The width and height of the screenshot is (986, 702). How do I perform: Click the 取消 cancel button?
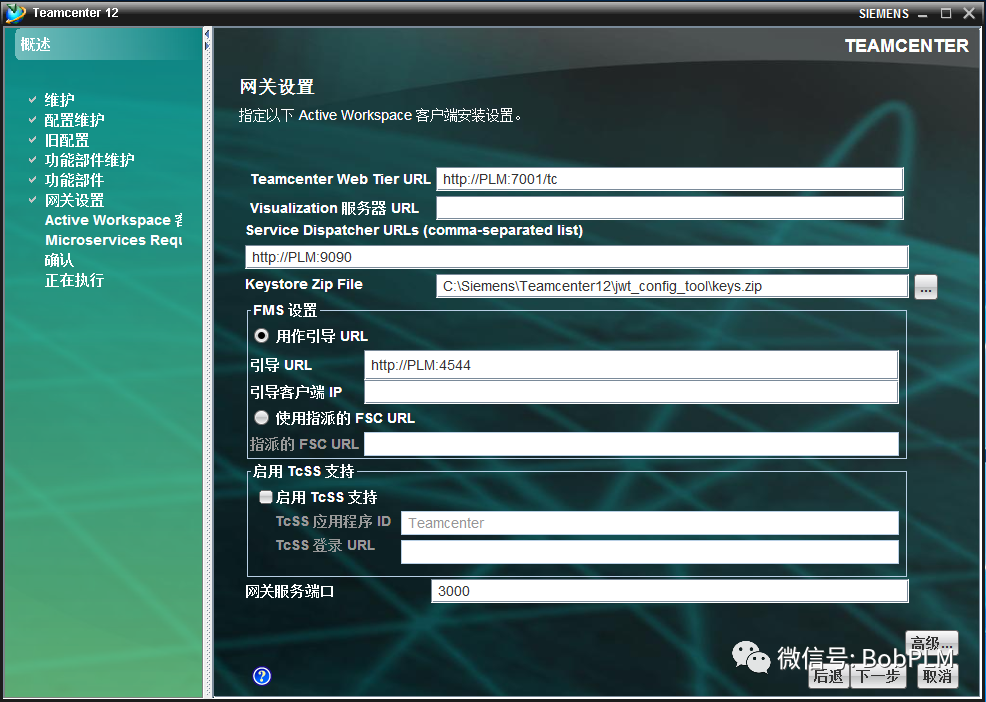[x=937, y=676]
